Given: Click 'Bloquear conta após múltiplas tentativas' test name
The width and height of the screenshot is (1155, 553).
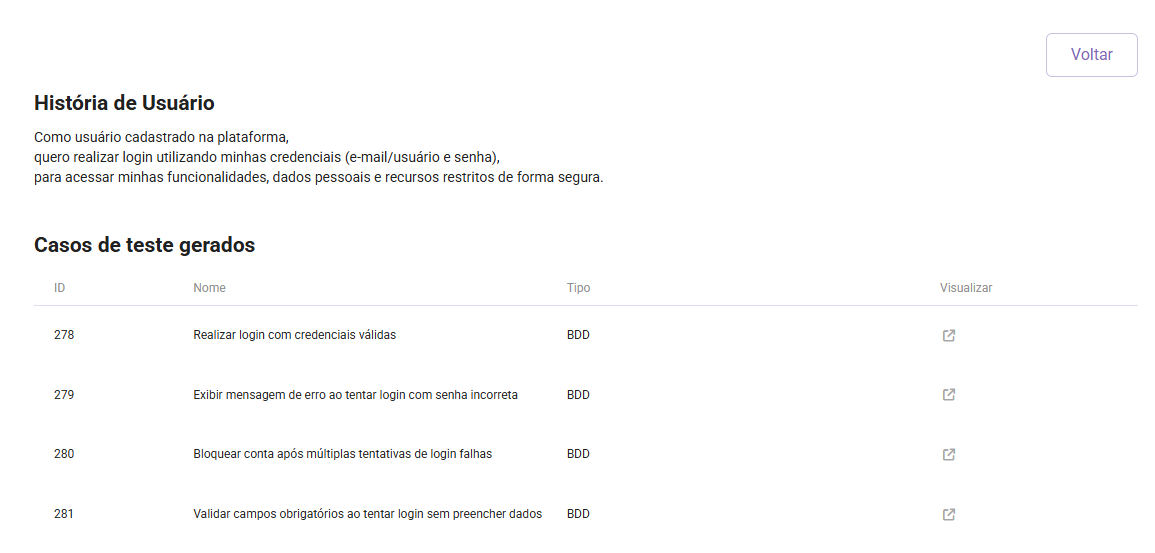Looking at the screenshot, I should pyautogui.click(x=342, y=454).
